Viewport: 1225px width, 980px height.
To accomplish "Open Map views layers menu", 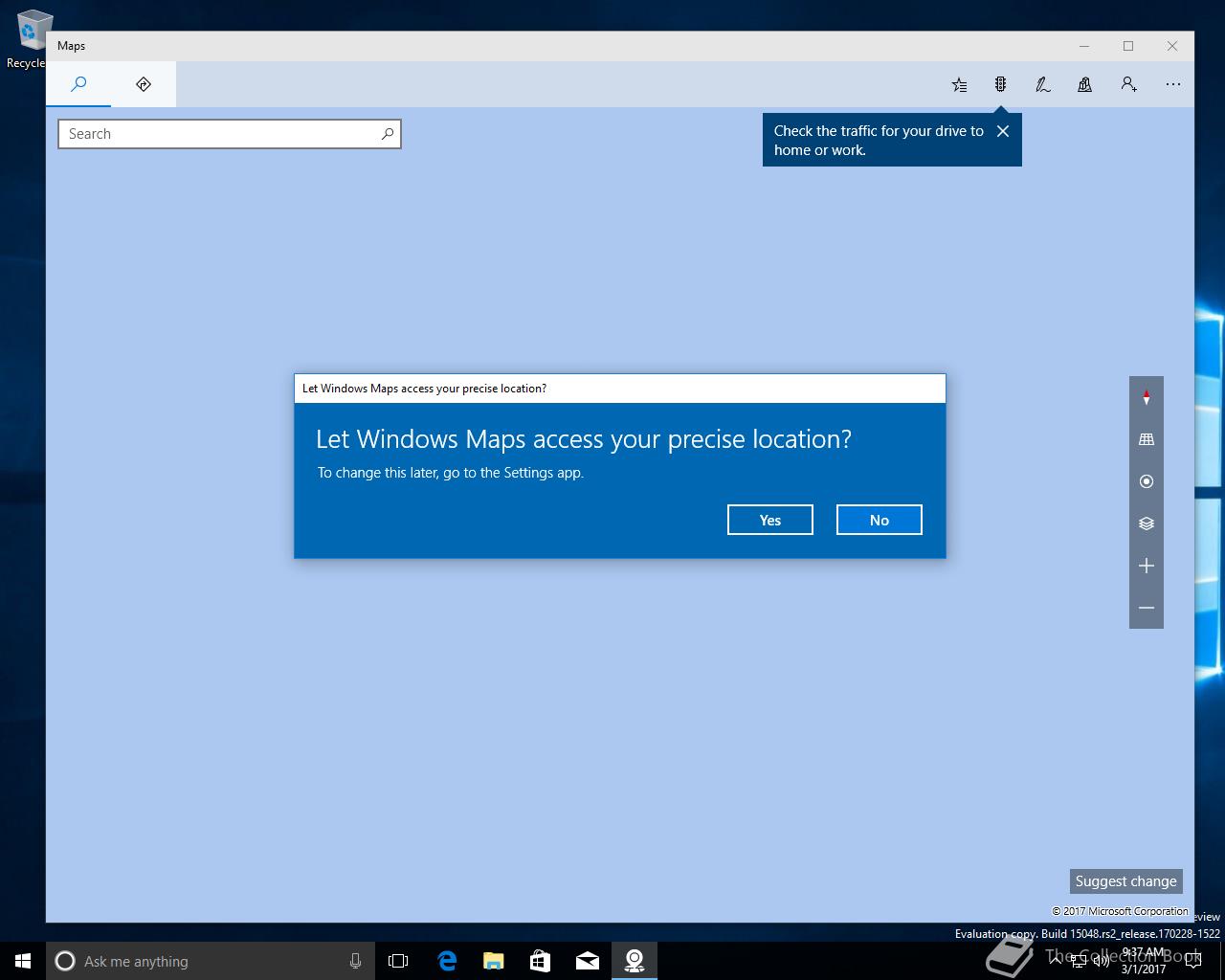I will pyautogui.click(x=1147, y=523).
